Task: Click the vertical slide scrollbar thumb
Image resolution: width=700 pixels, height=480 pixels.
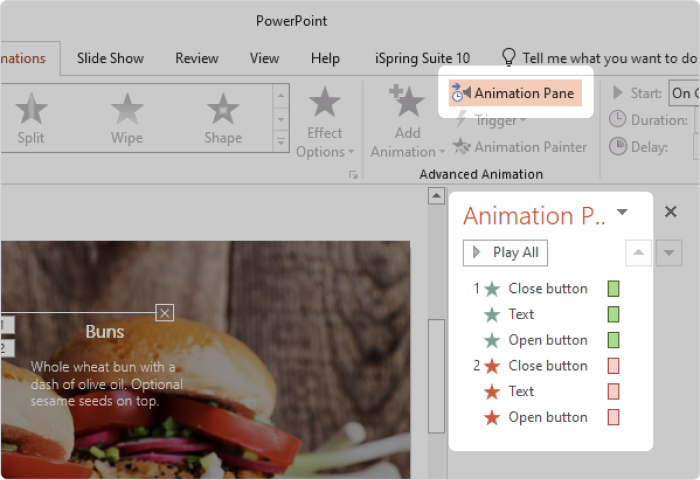Action: (x=436, y=376)
